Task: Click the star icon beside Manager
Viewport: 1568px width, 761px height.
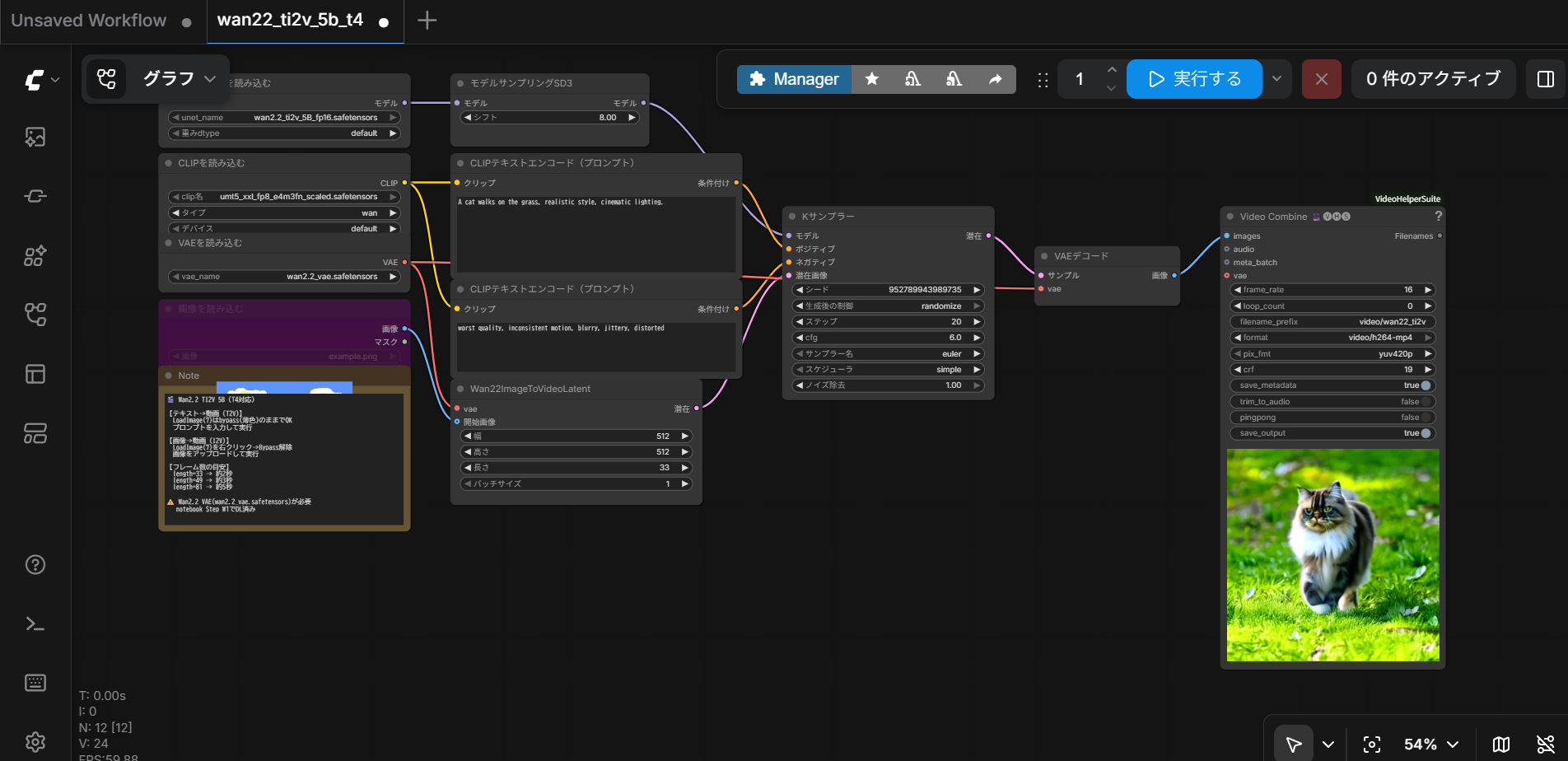Action: (872, 79)
